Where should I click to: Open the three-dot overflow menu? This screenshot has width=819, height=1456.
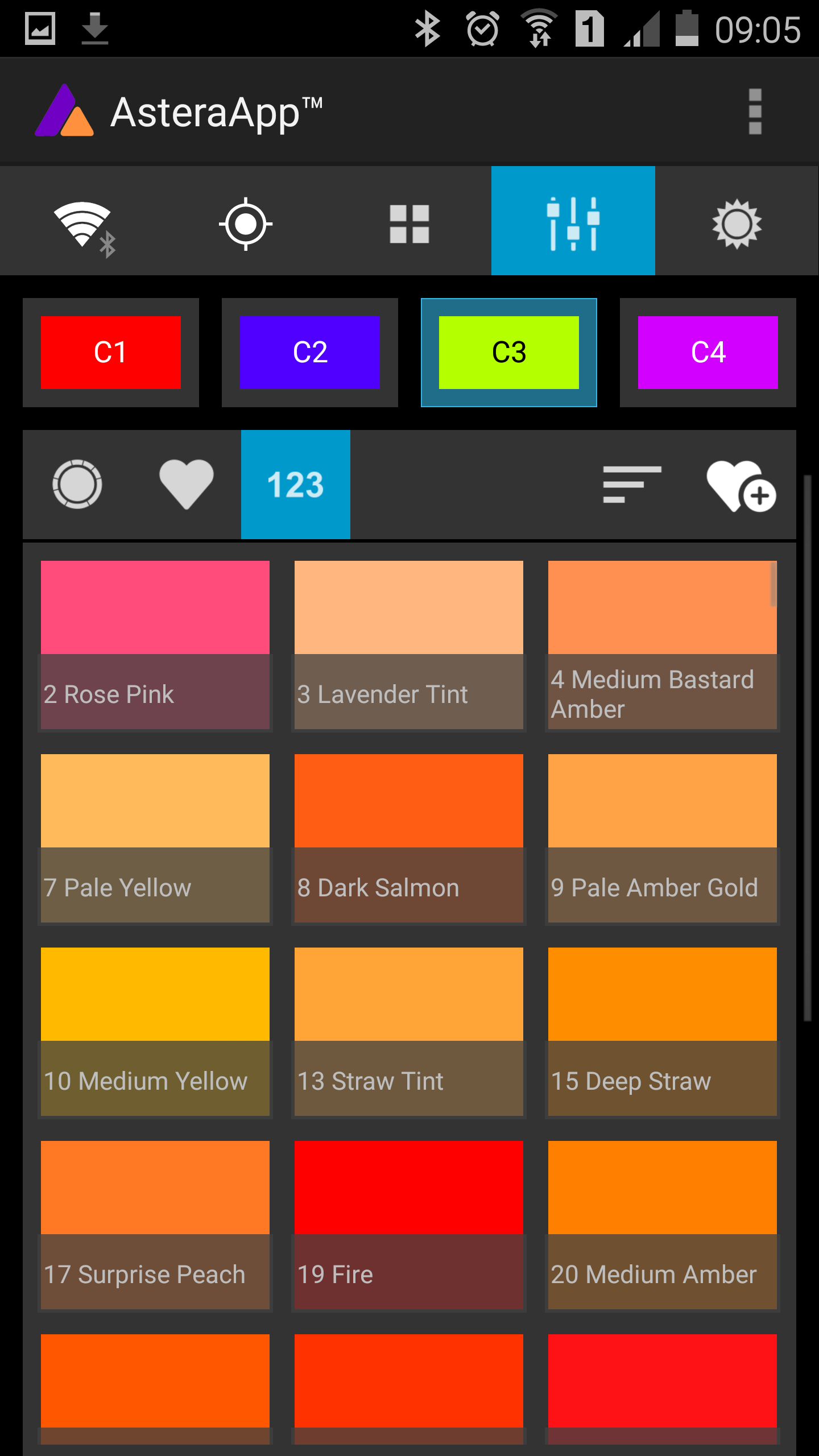[x=755, y=111]
